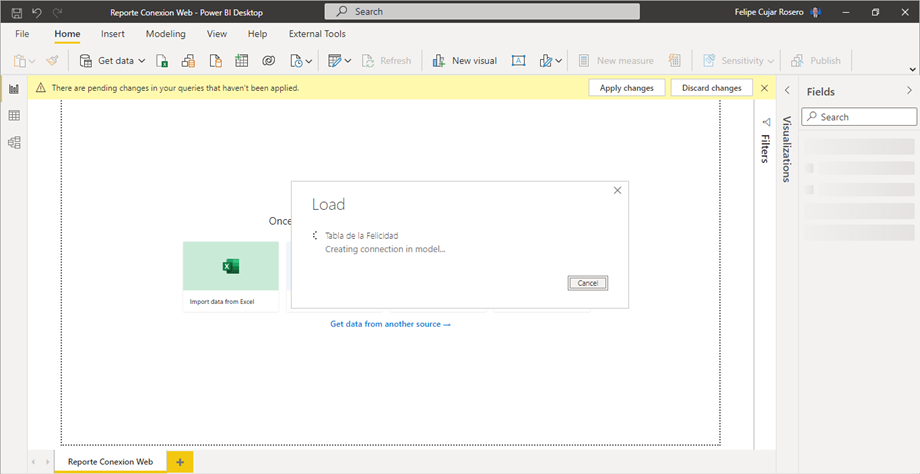Click the Publish button
The image size is (920, 474).
pos(816,60)
